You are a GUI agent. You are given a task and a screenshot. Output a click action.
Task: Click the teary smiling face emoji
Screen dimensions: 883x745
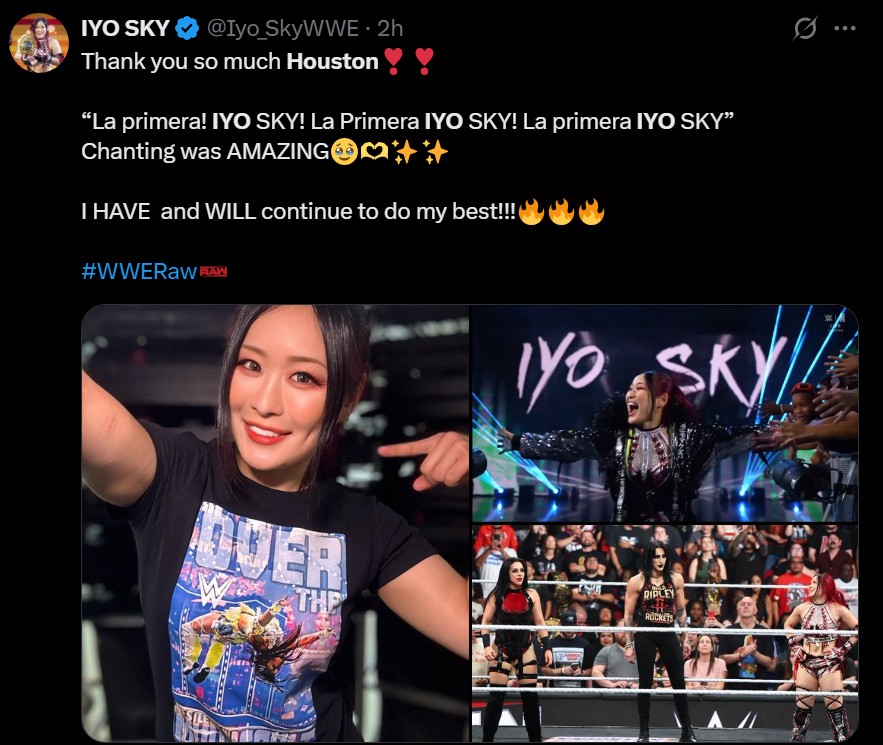click(x=344, y=151)
